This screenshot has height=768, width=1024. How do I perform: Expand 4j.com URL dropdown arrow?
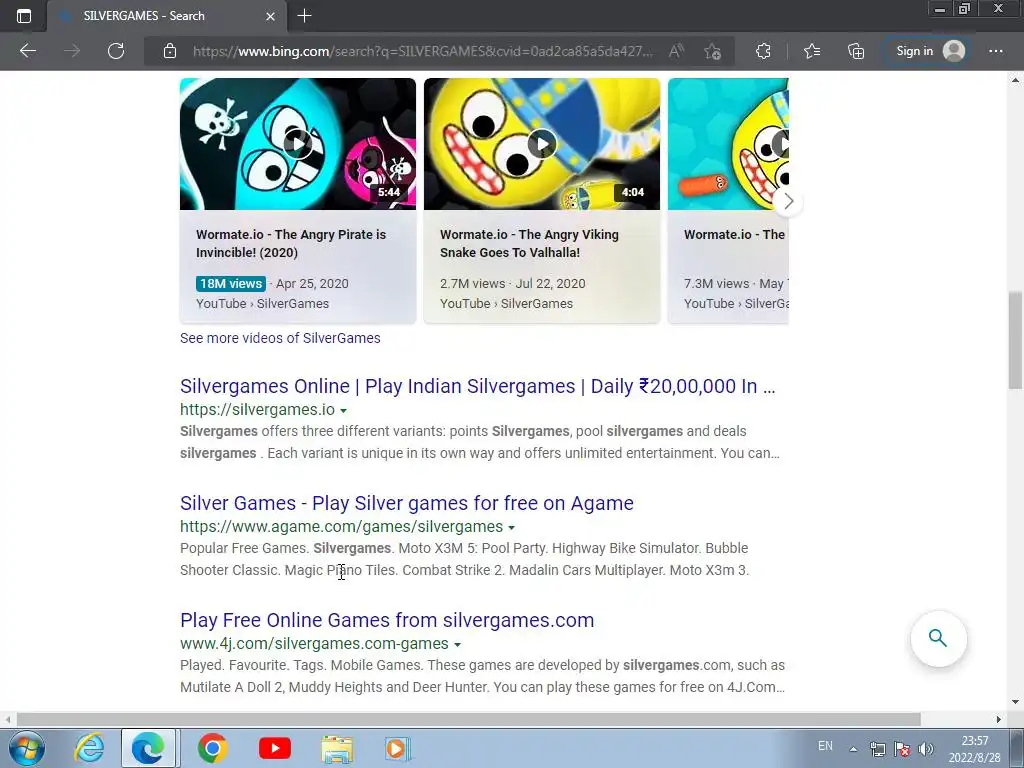coord(457,645)
